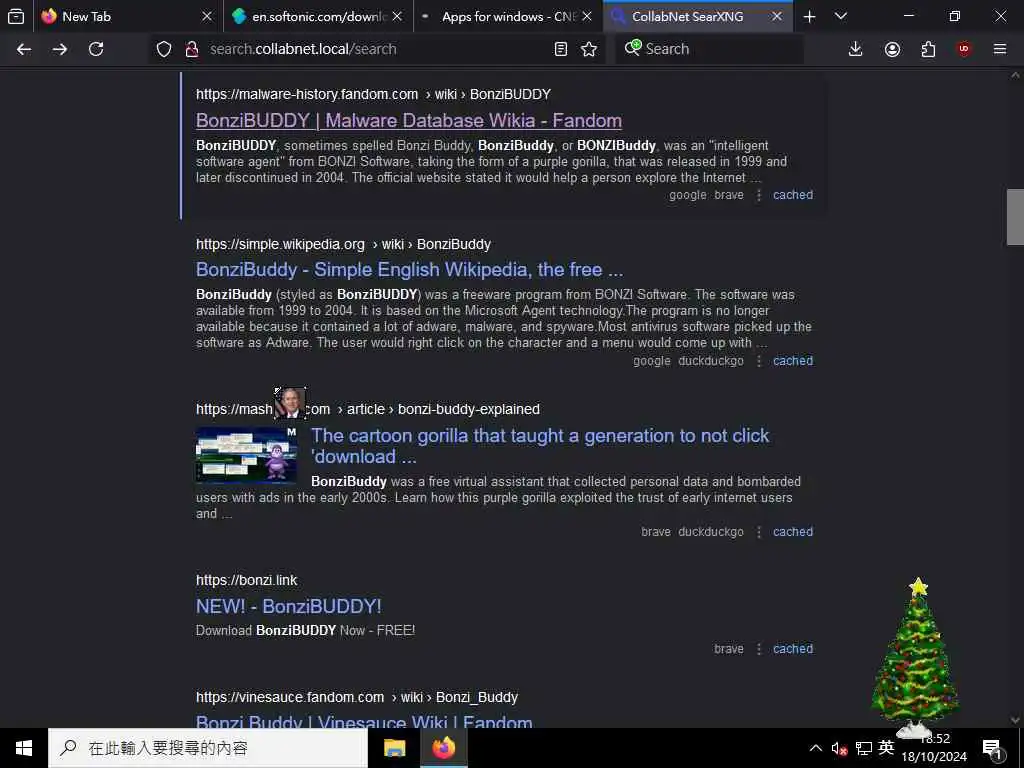This screenshot has height=768, width=1024.
Task: Open the Windows Start menu
Action: point(24,748)
